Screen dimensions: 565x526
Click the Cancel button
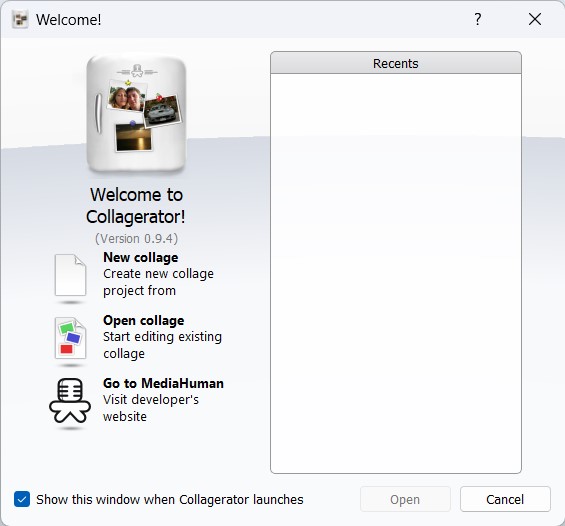[x=505, y=499]
